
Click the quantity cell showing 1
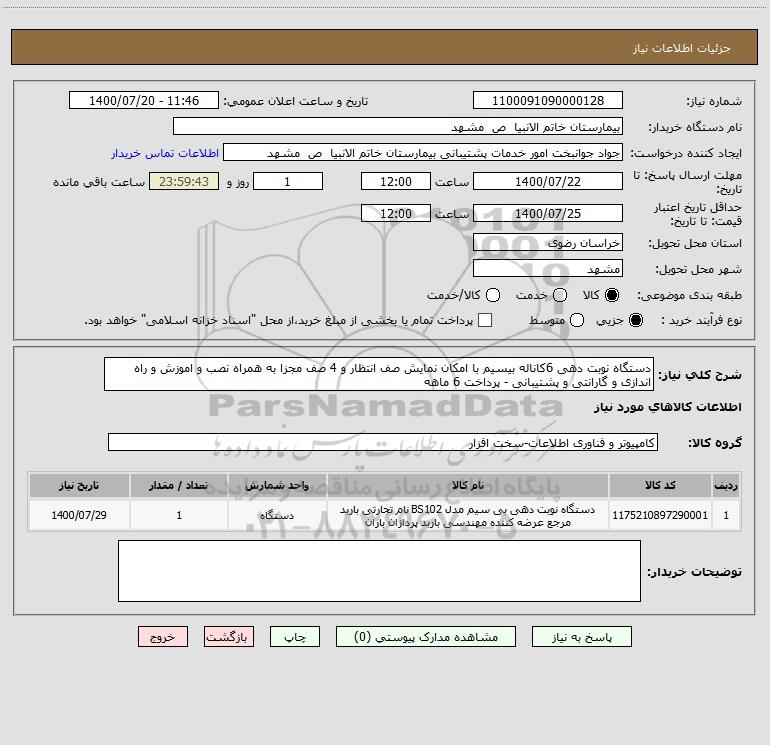coord(179,515)
